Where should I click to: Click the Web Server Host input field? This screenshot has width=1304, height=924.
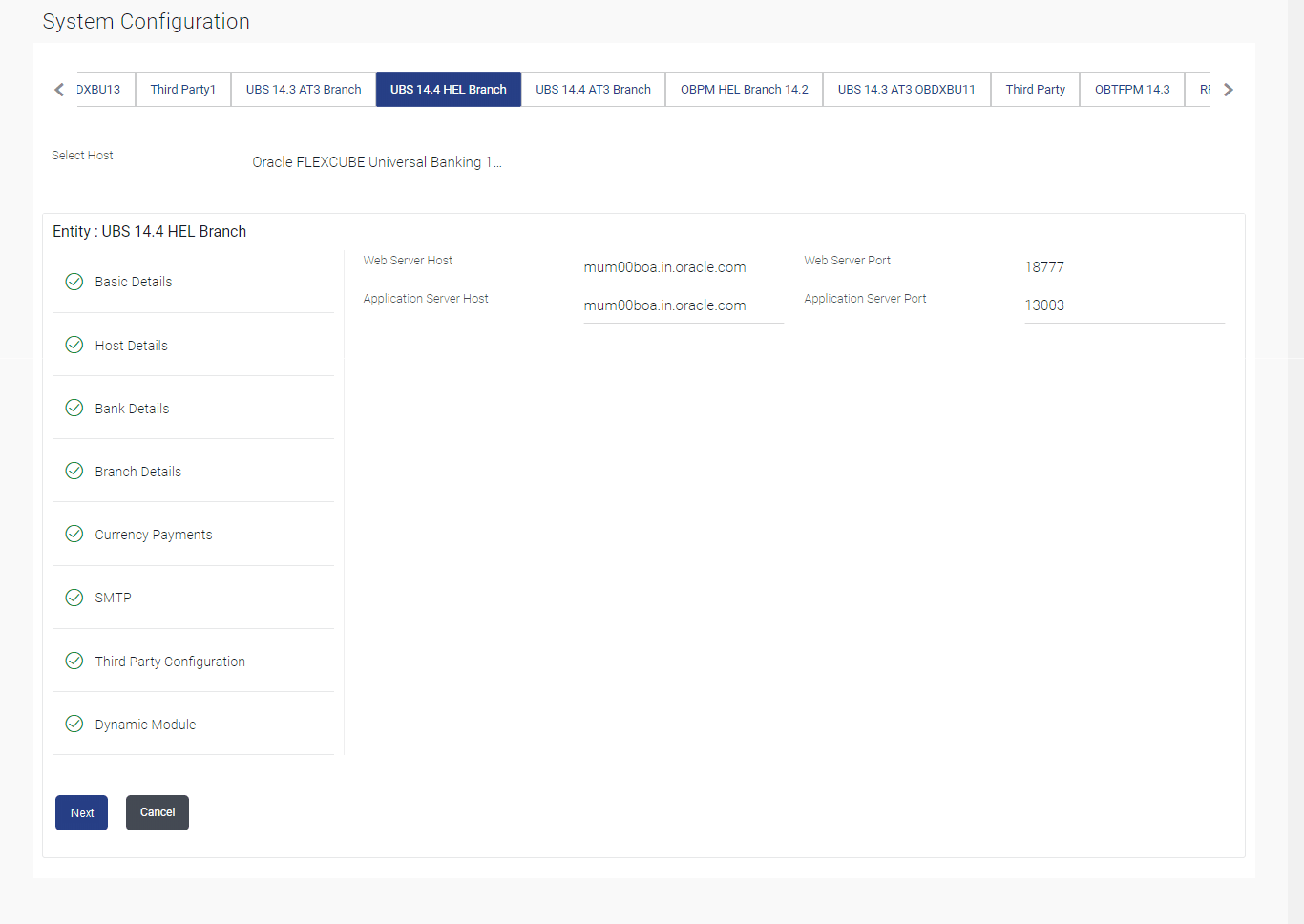(684, 267)
